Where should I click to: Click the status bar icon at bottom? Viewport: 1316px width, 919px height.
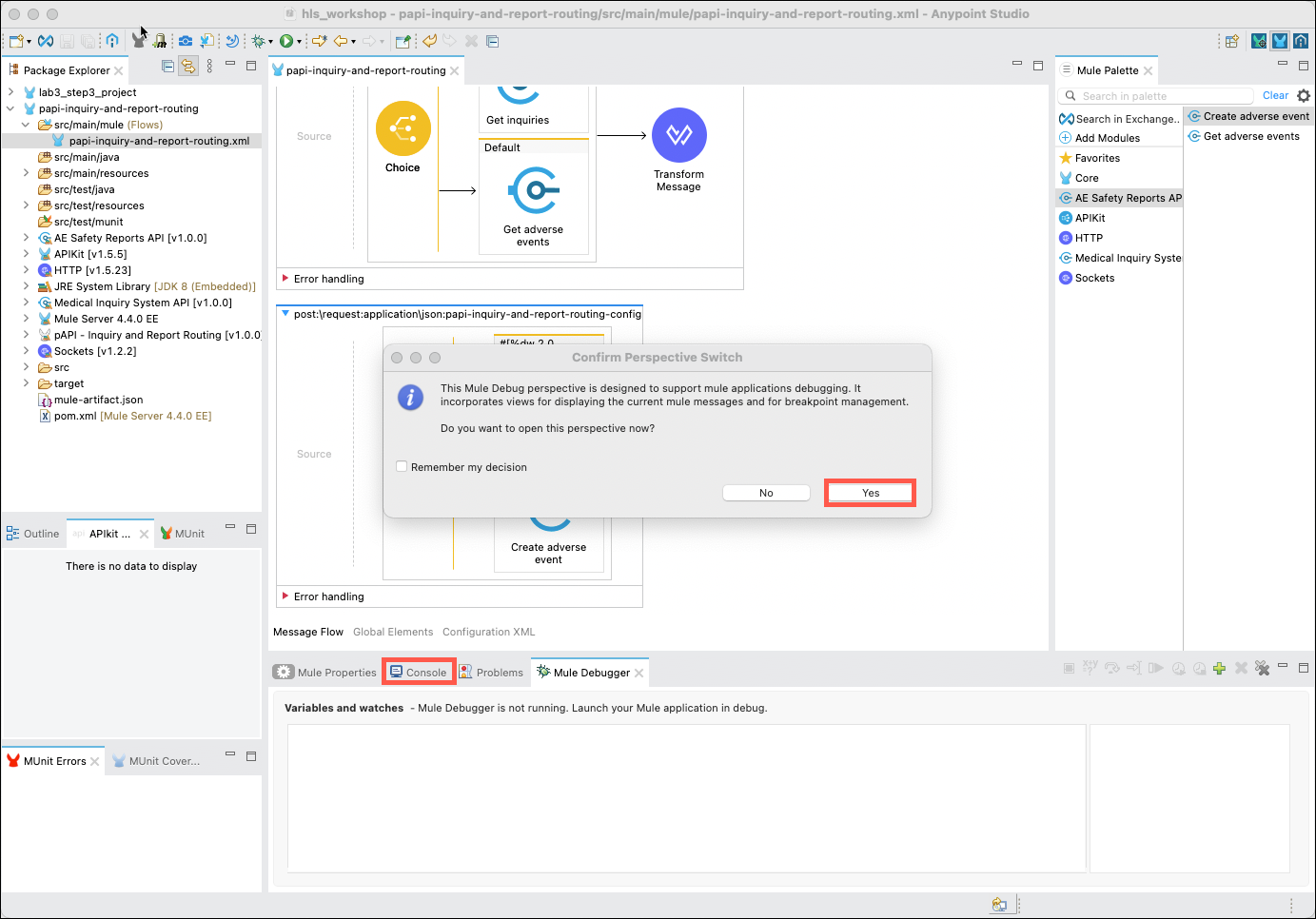[999, 905]
